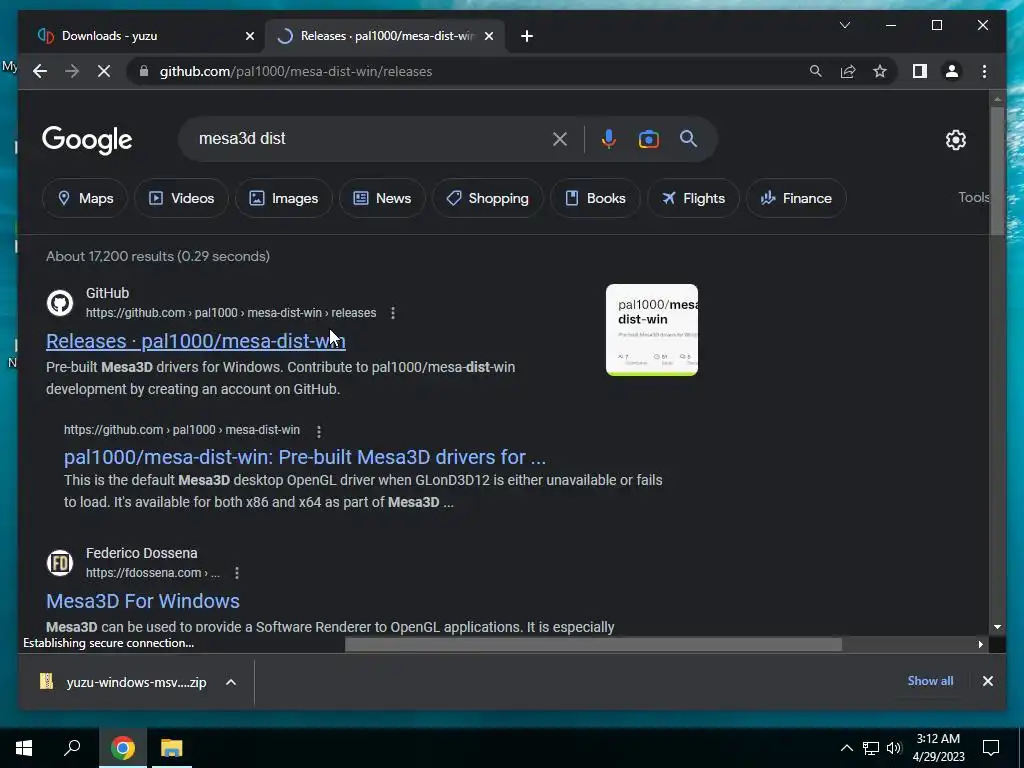Show all downloads
This screenshot has height=768, width=1024.
pyautogui.click(x=930, y=680)
